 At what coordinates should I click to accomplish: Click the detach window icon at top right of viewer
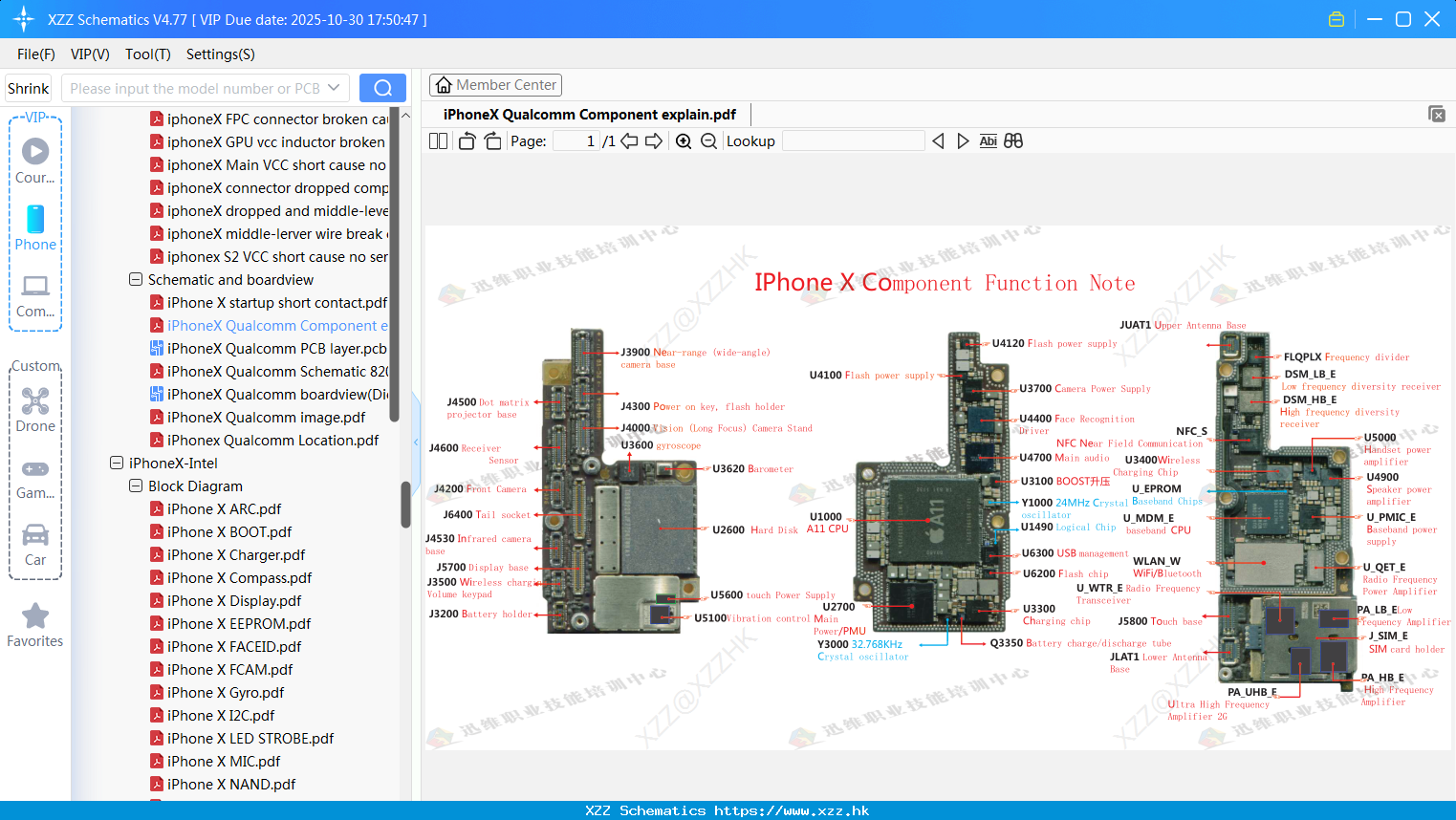coord(1437,114)
